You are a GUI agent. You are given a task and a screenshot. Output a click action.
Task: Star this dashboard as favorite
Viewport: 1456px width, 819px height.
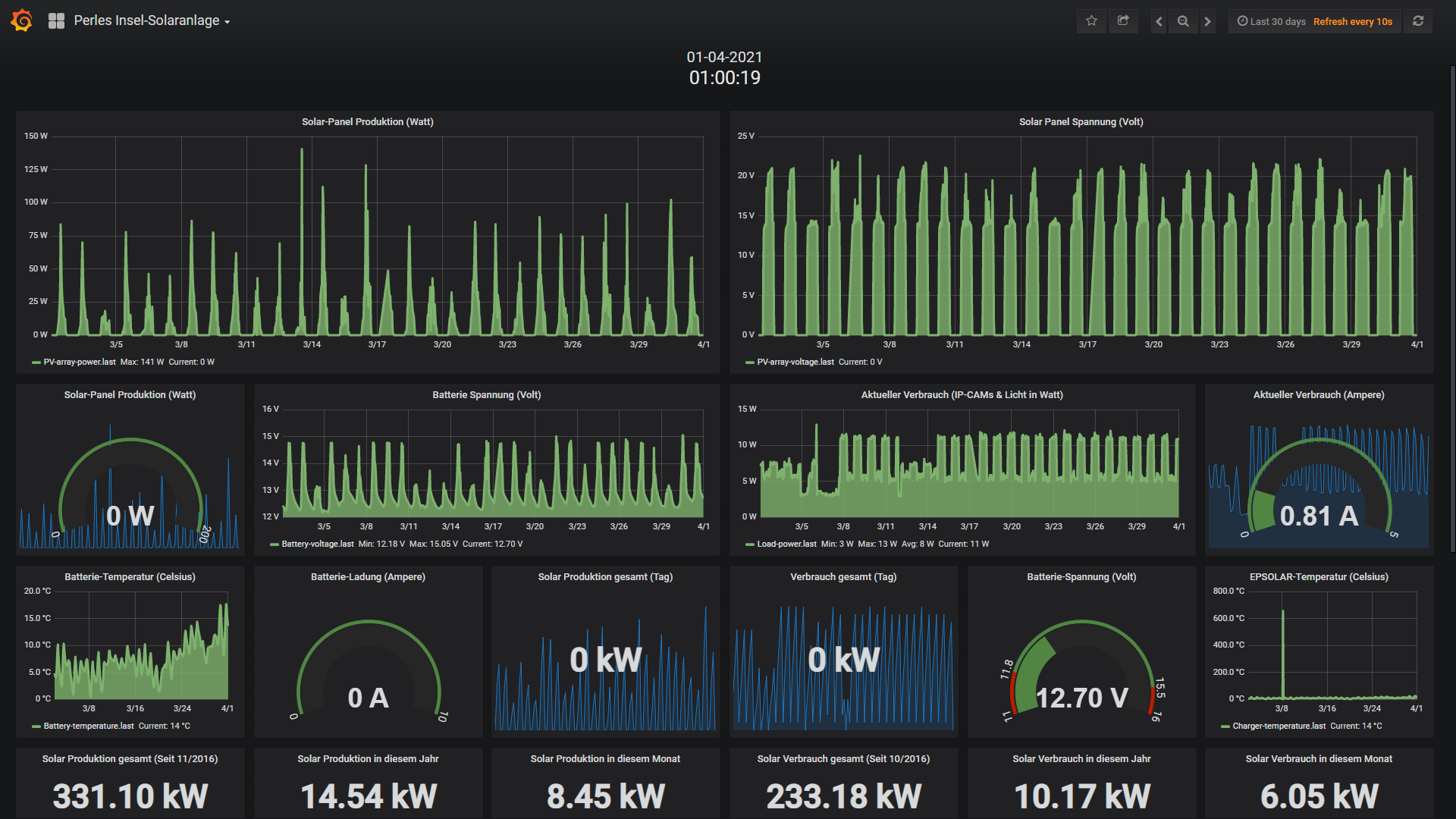click(1091, 21)
